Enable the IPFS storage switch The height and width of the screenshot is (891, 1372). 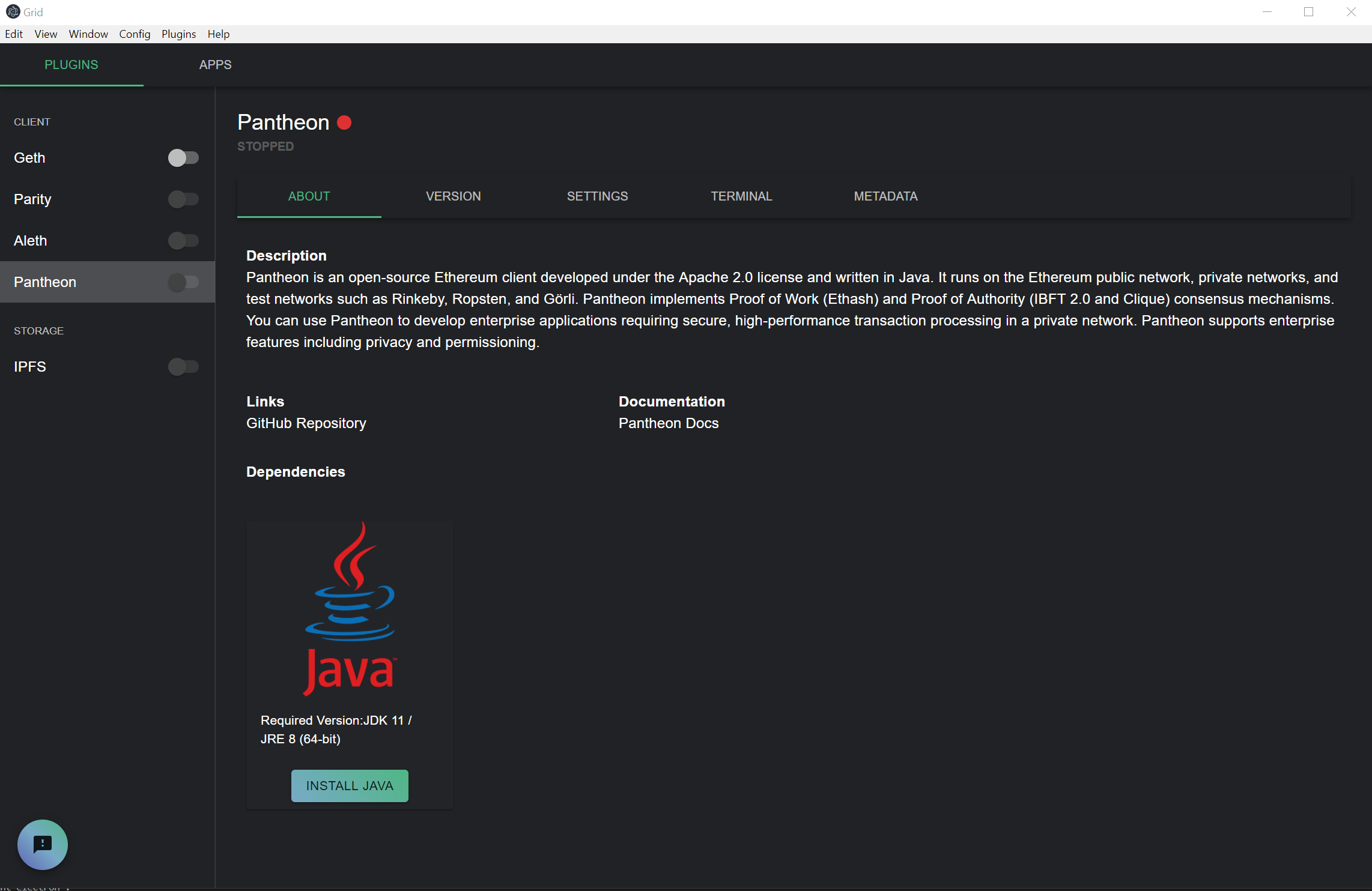[183, 367]
